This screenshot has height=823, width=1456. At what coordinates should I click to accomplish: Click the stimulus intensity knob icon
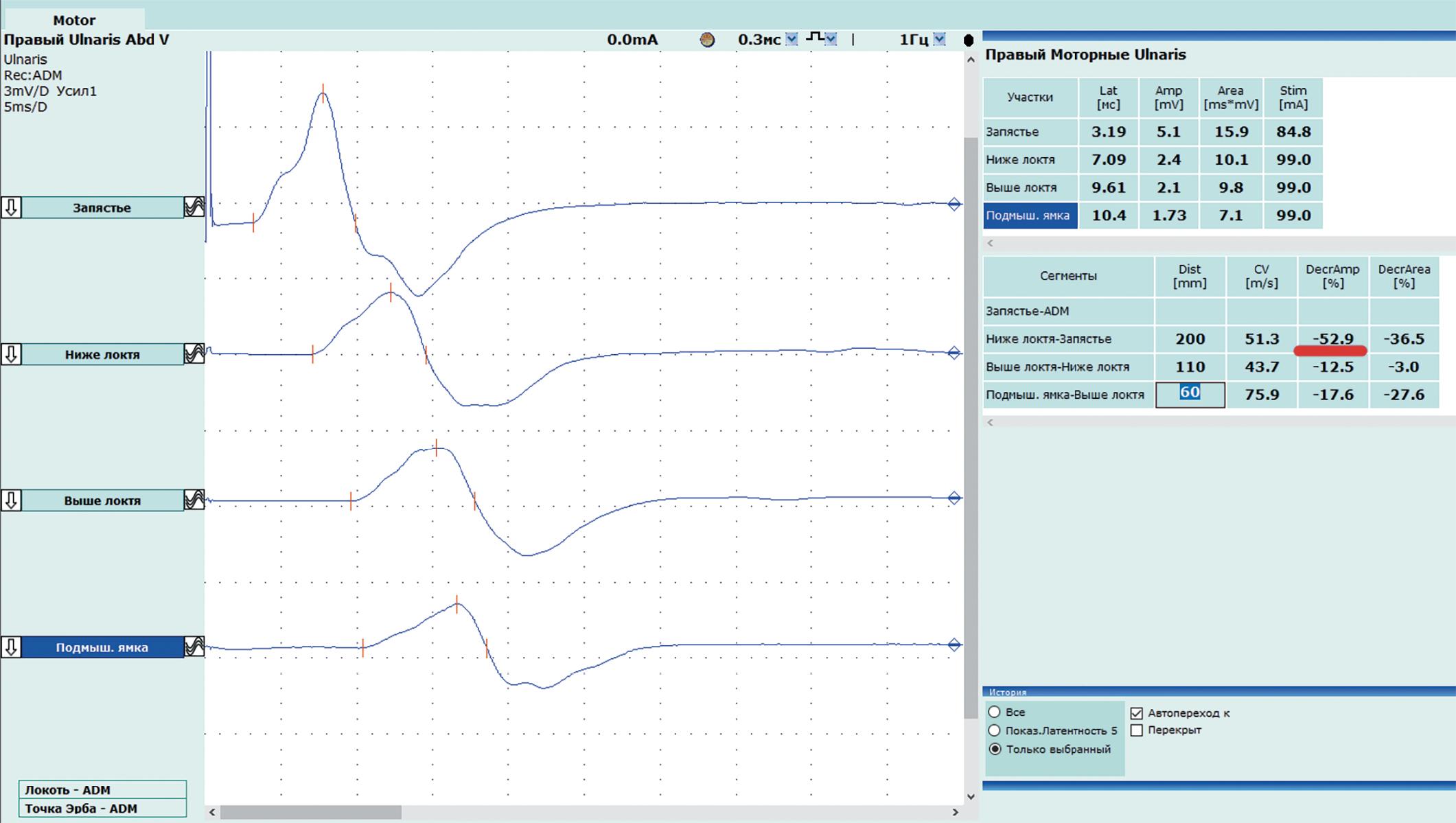[x=707, y=40]
